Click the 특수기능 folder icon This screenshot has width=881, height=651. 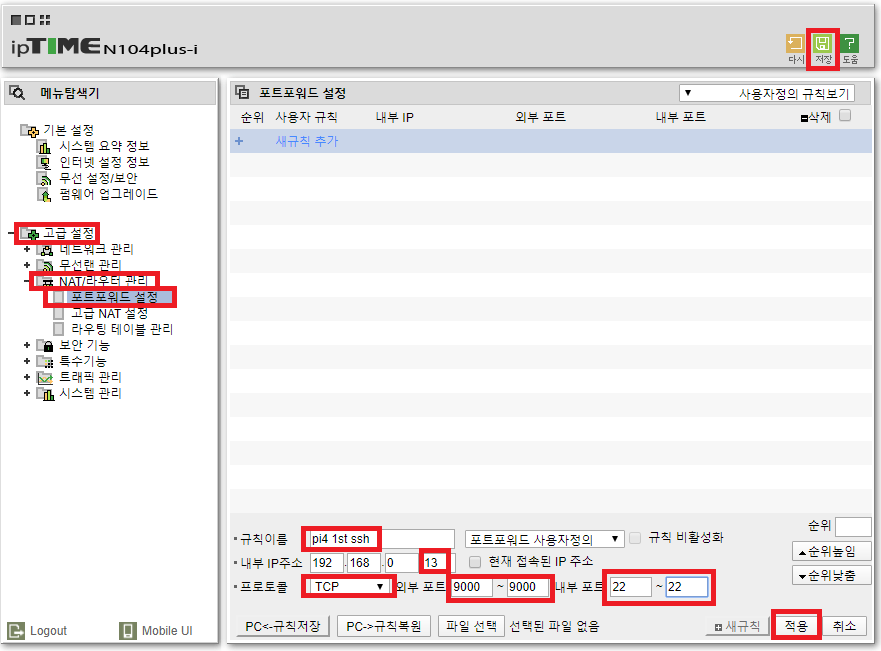tap(44, 362)
